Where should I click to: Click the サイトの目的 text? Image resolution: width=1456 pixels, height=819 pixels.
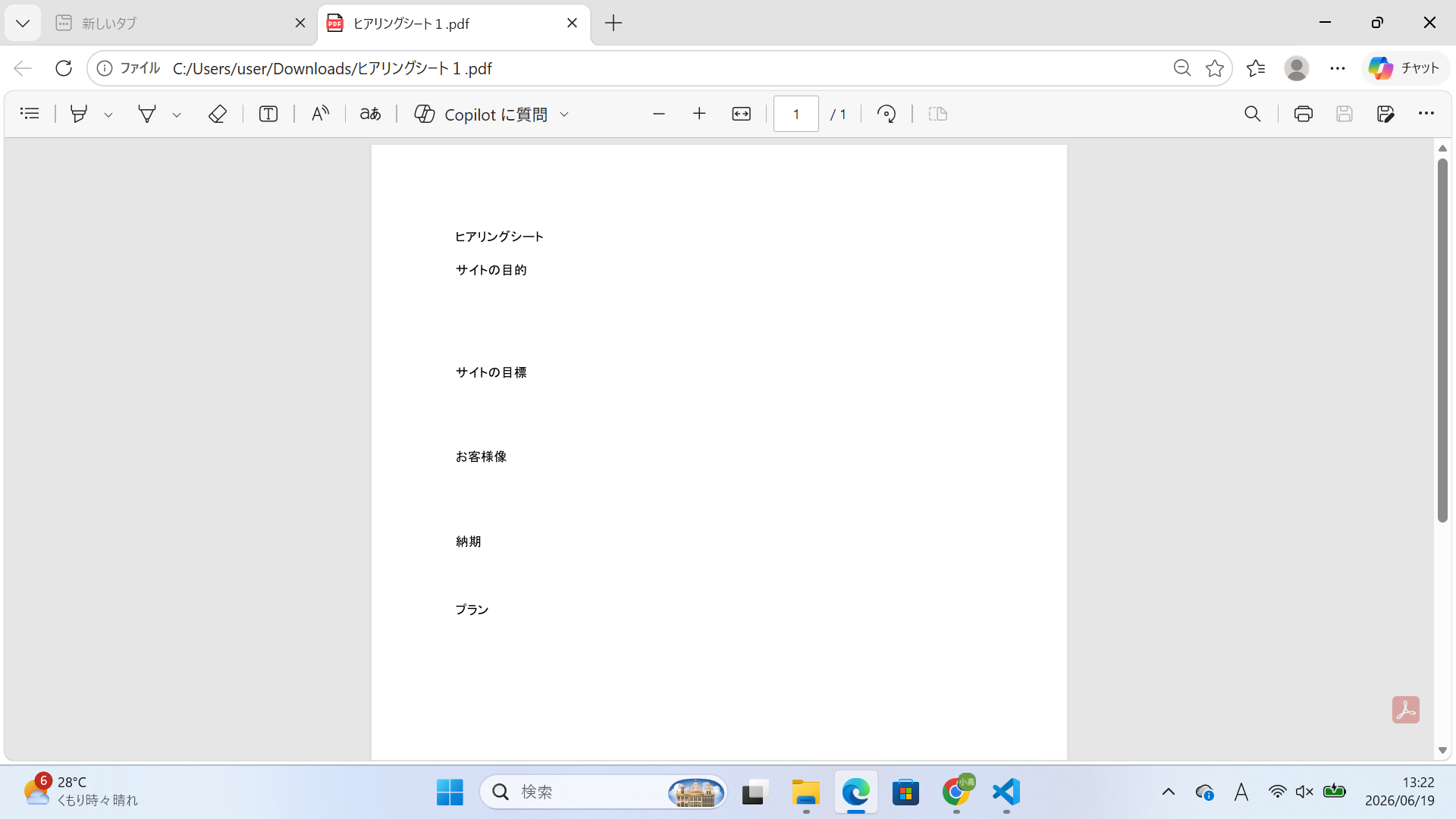[x=491, y=270]
